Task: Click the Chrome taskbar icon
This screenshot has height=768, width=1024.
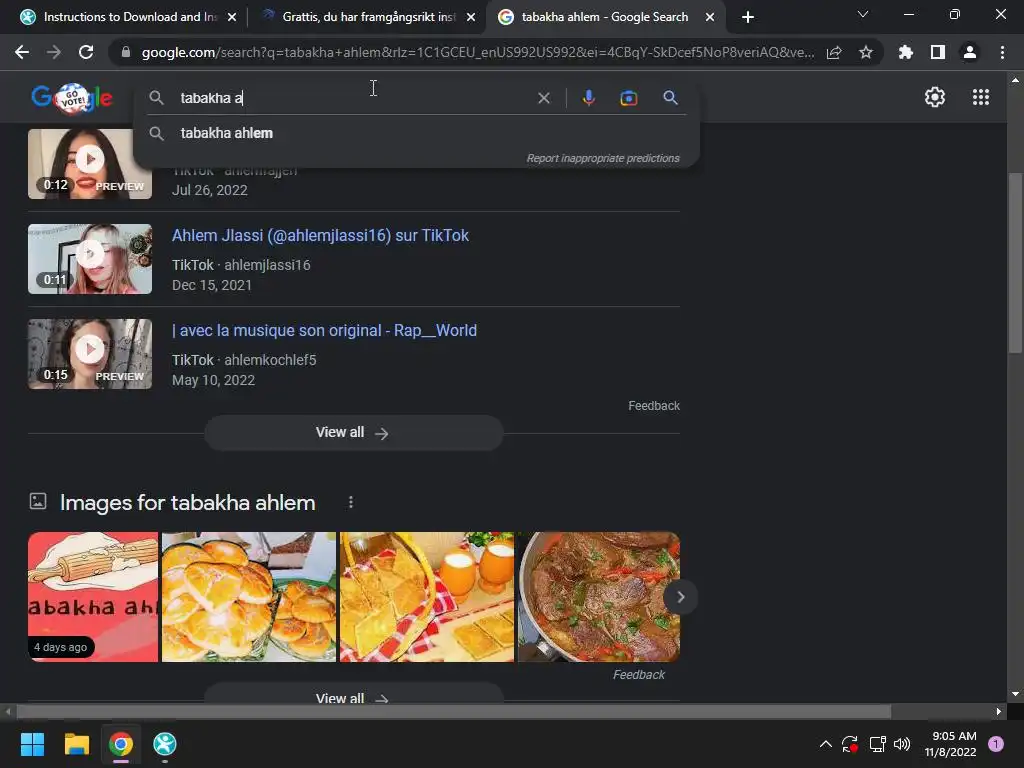Action: tap(121, 744)
